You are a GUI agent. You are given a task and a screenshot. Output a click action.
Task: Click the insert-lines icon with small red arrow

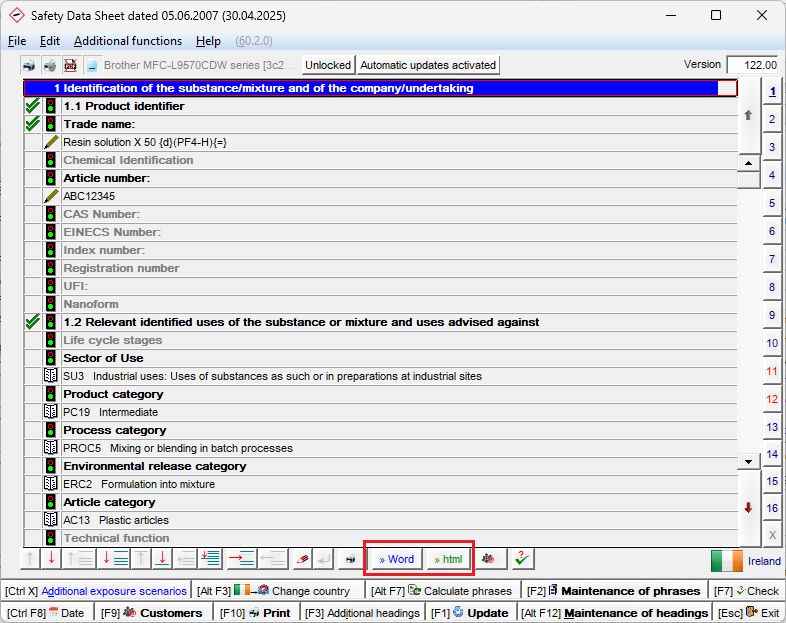pos(211,558)
